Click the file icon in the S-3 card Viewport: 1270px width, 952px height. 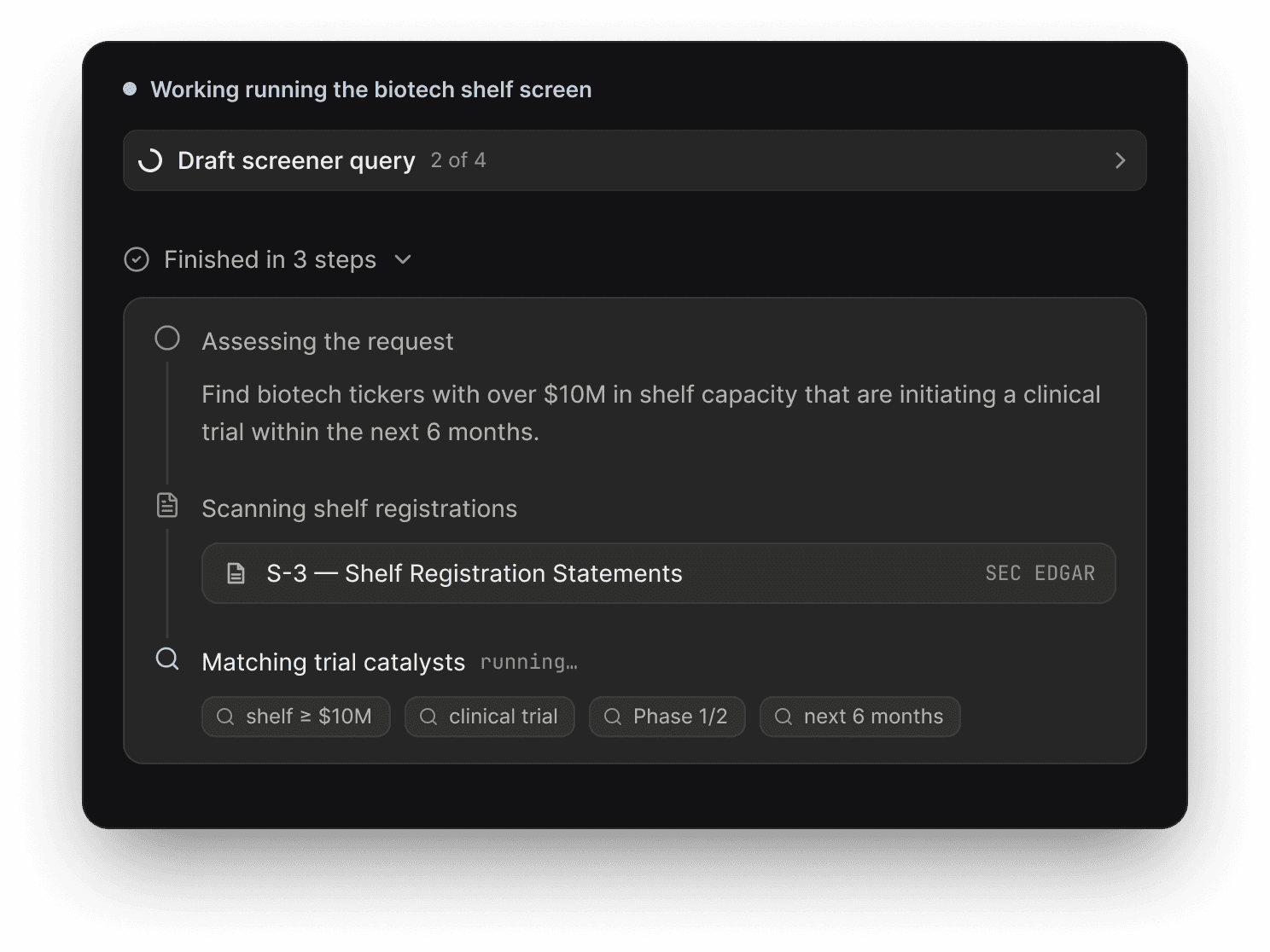pyautogui.click(x=236, y=573)
